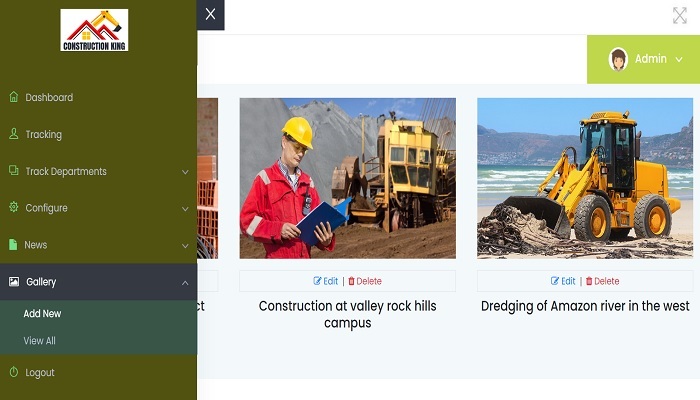
Task: Collapse the Gallery submenu chevron
Action: tap(185, 283)
